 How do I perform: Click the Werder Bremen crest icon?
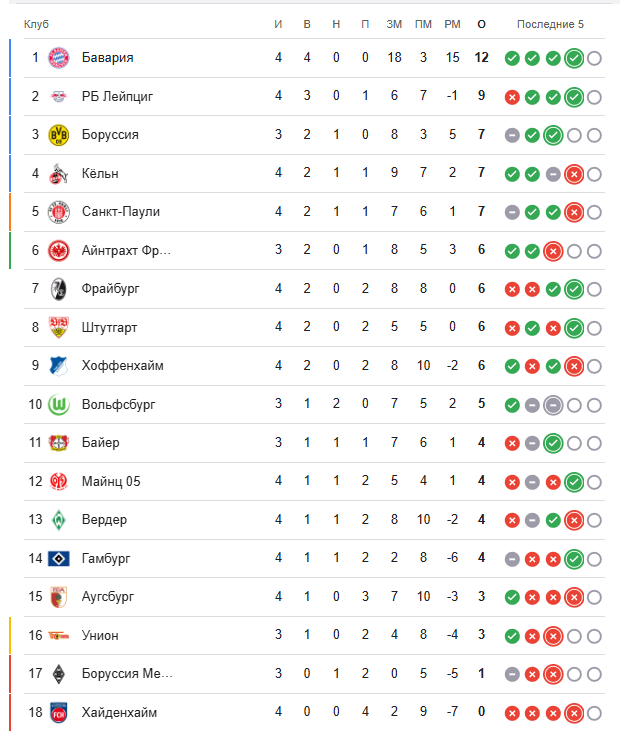click(x=59, y=520)
